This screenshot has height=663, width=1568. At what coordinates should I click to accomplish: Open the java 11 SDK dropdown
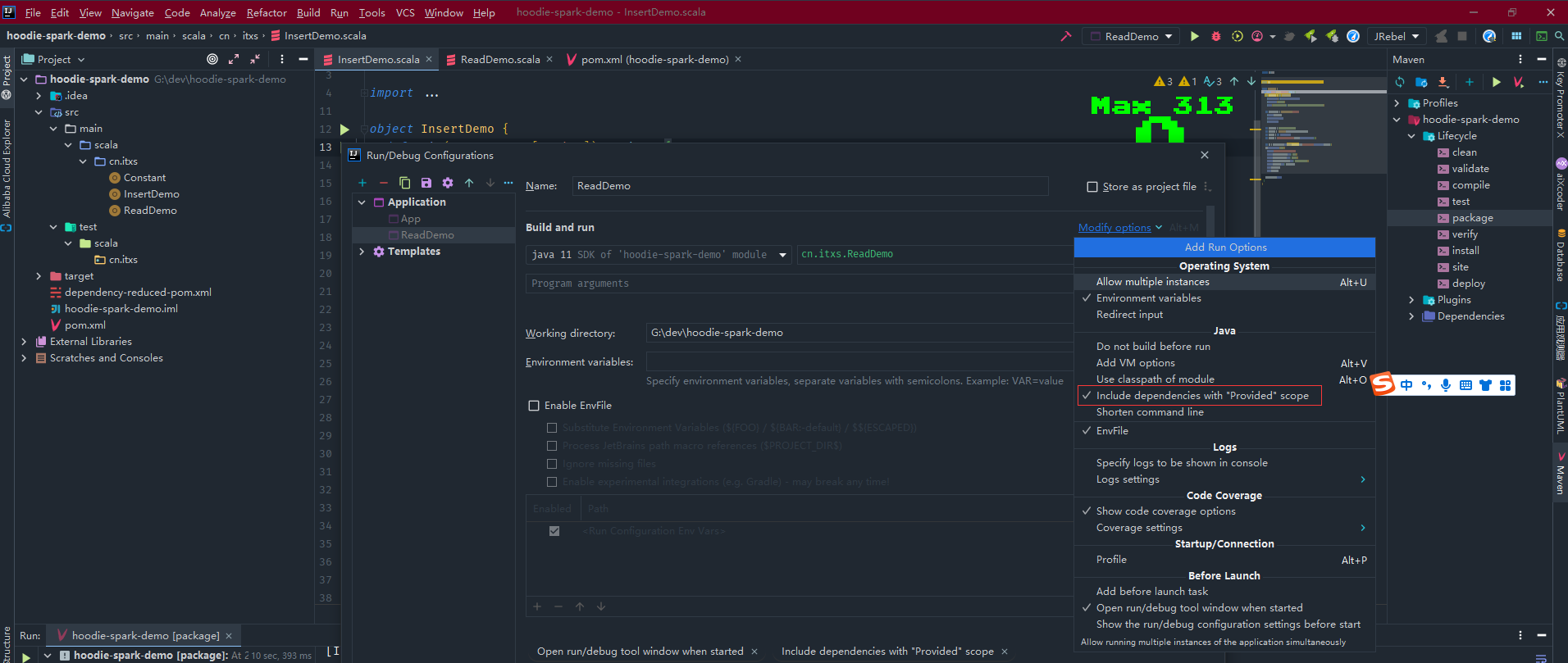[x=659, y=255]
